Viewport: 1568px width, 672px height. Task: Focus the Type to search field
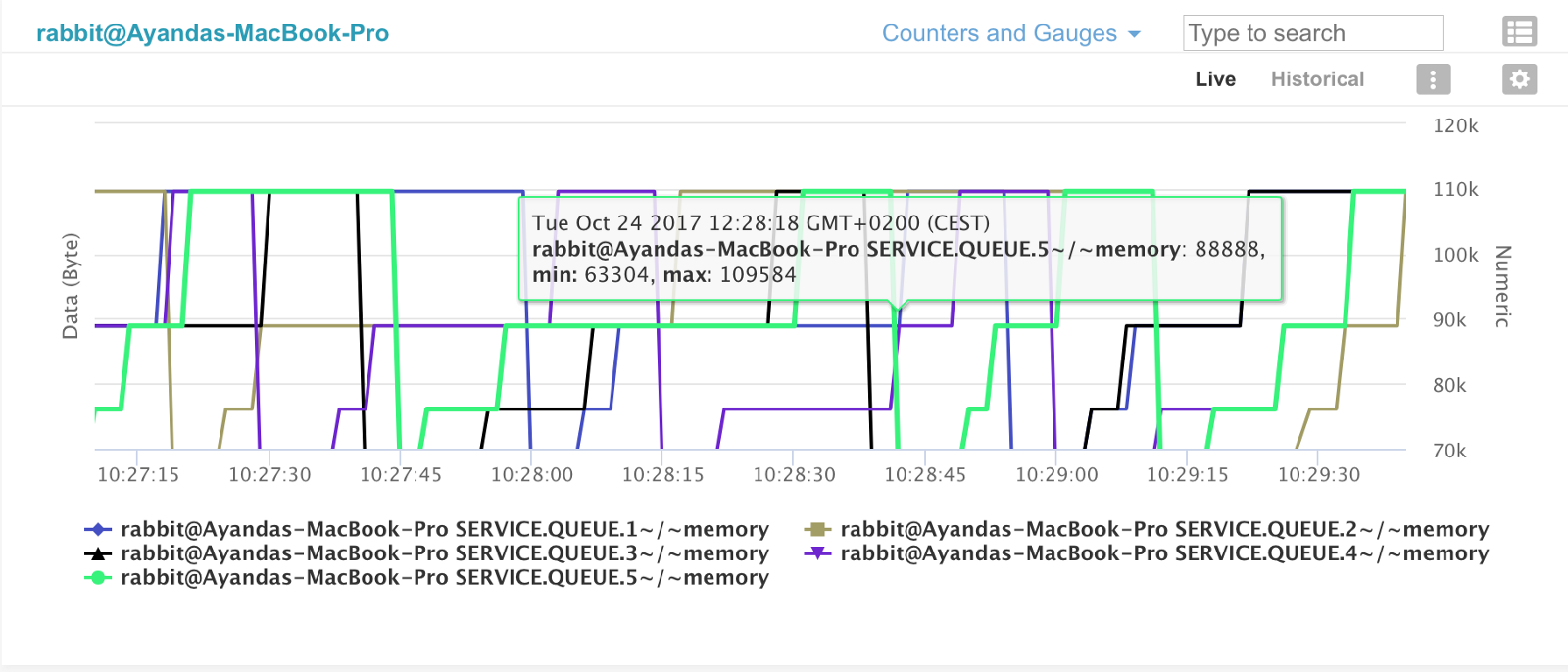(x=1312, y=33)
